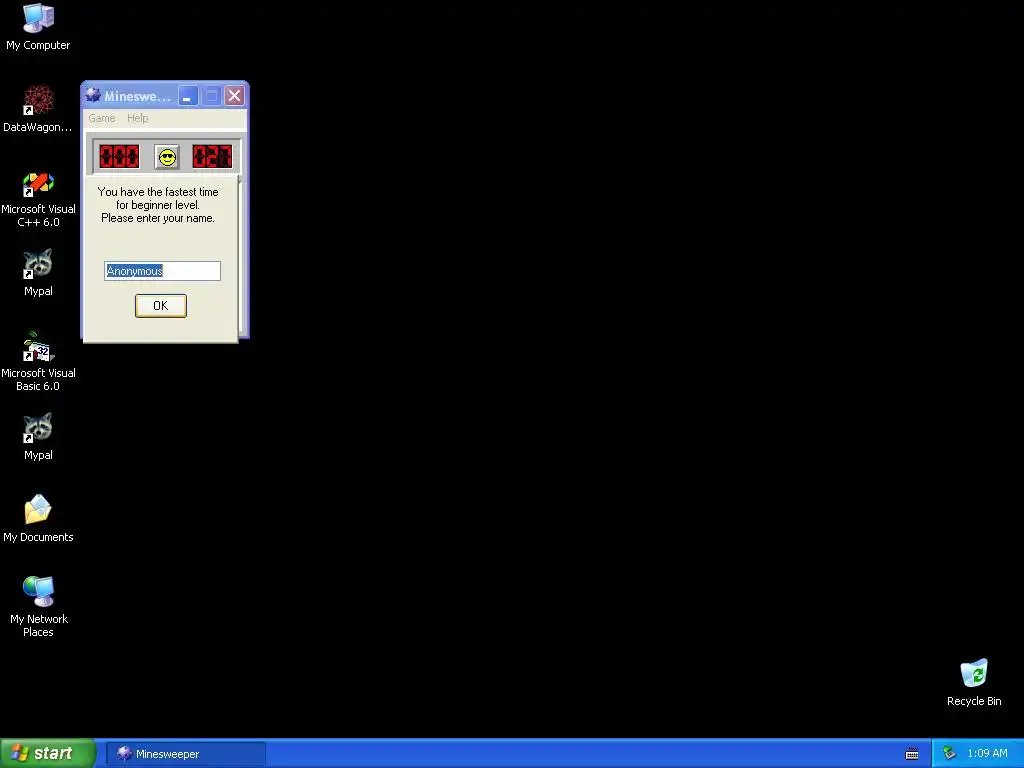Select the Mypal icon above Visual Basic
Screen dimensions: 1024x768
pos(38,273)
